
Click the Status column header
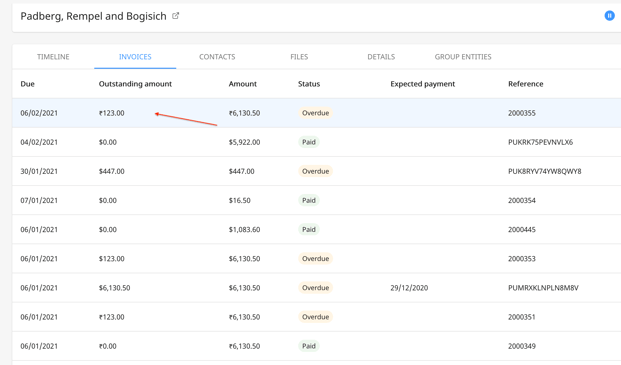click(x=309, y=84)
